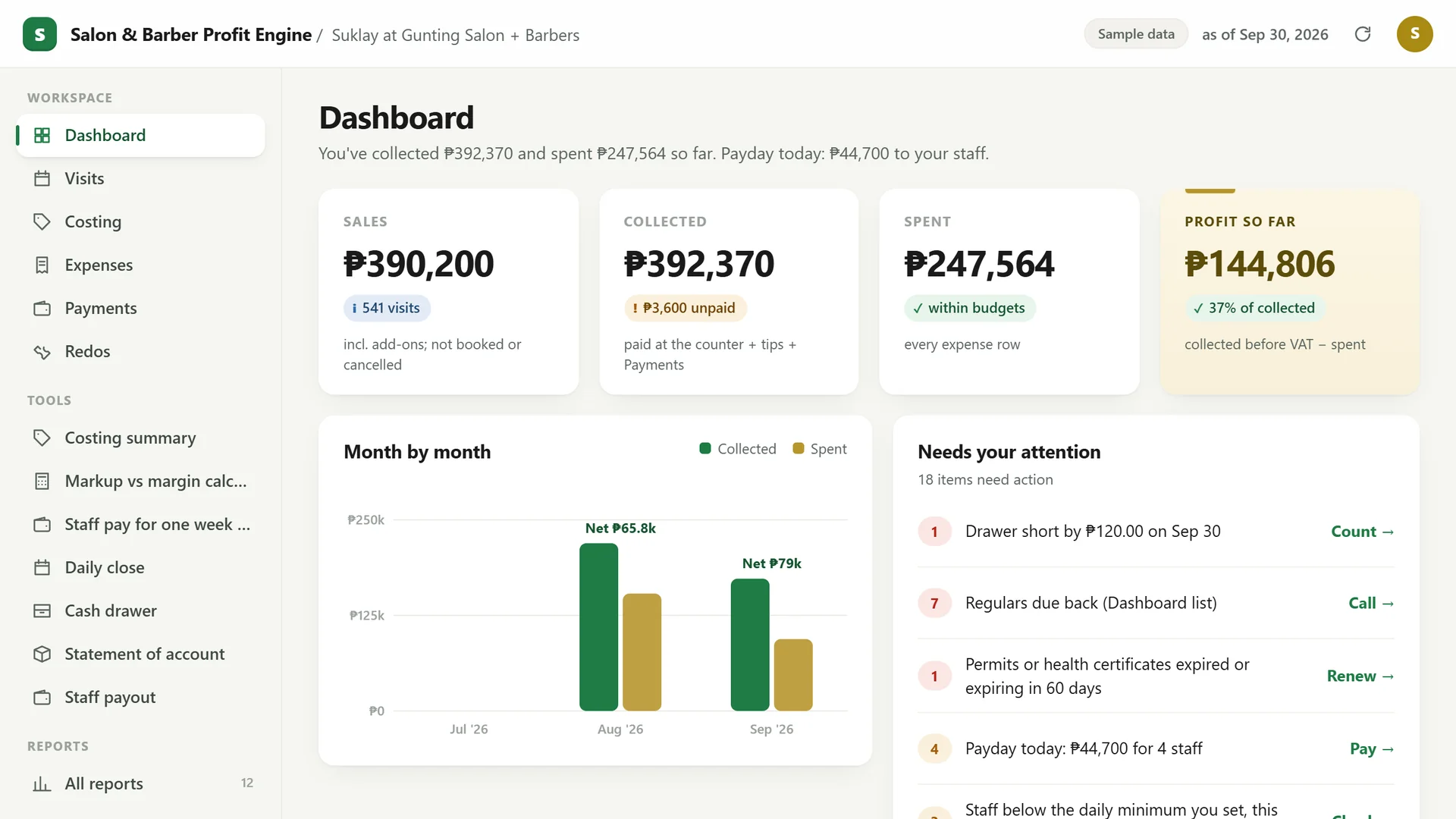
Task: Click Count link for drawer short
Action: (1362, 532)
